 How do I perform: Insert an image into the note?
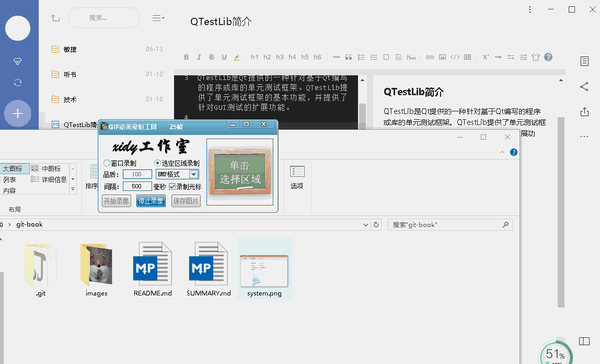coord(442,57)
